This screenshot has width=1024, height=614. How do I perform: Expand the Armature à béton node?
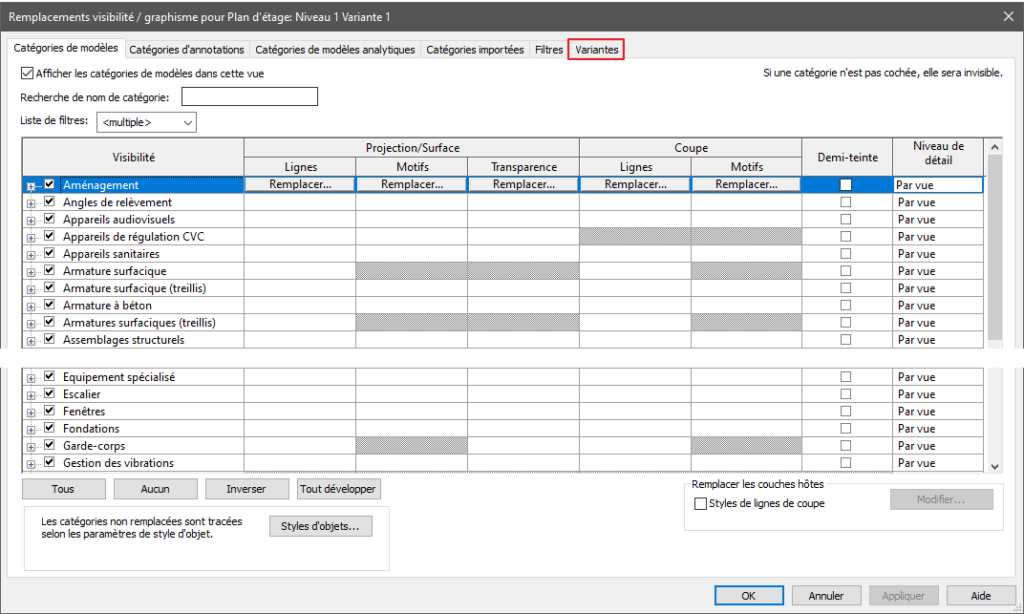coord(31,306)
